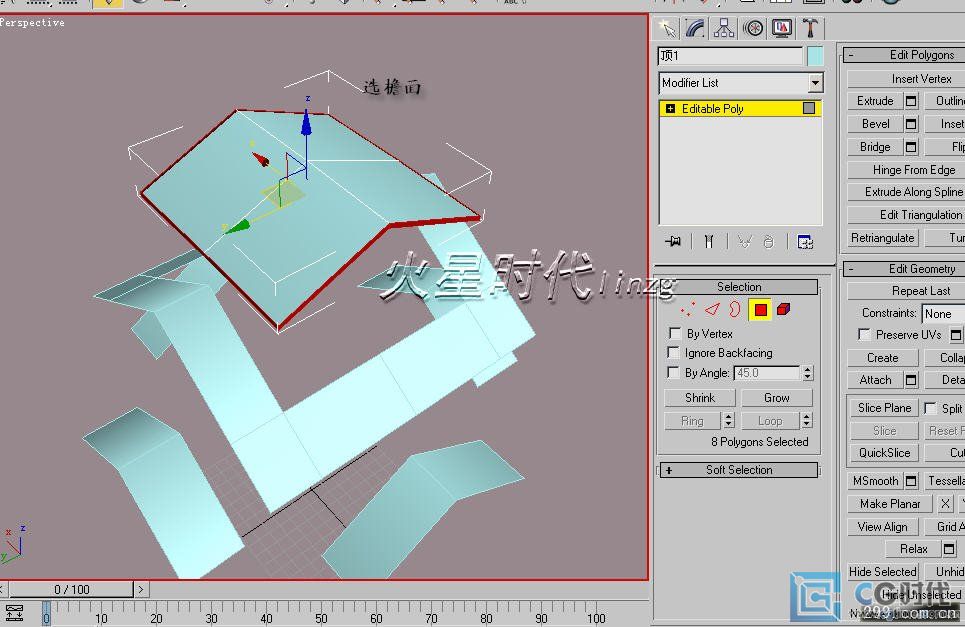
Task: Click the By Angle value field
Action: point(767,373)
